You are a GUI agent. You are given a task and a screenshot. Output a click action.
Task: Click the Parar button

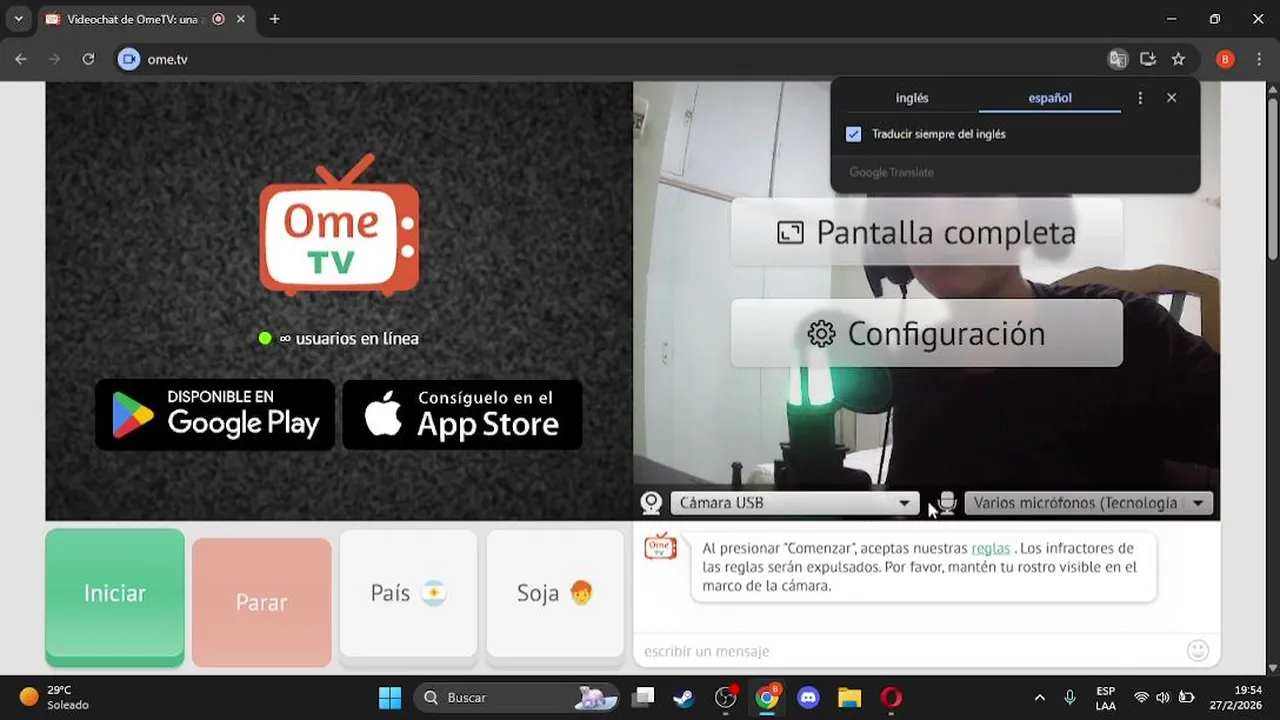click(x=262, y=602)
